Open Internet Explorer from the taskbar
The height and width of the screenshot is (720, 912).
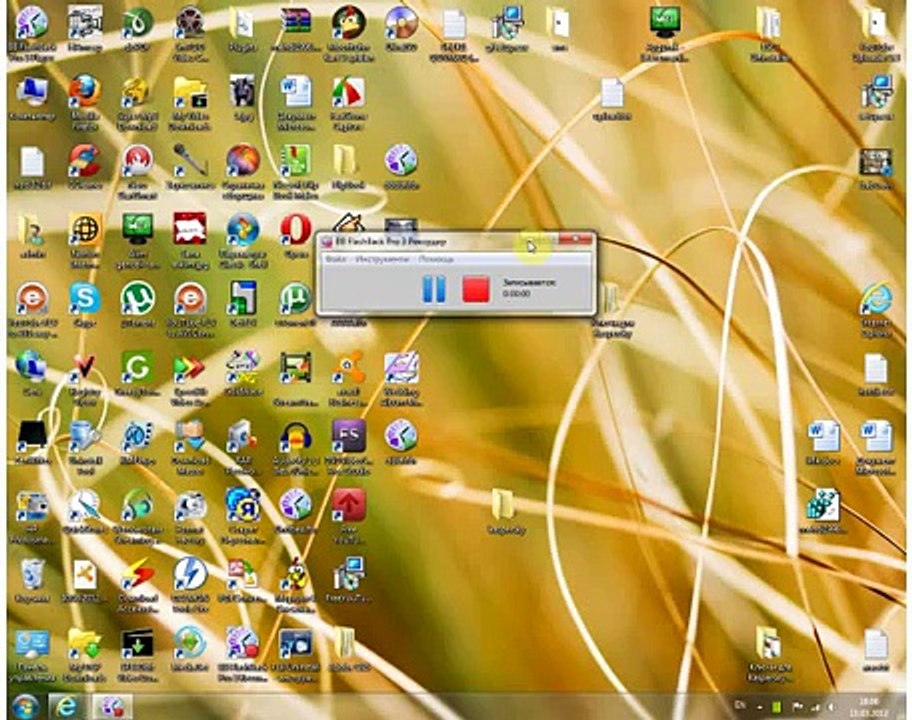click(x=66, y=706)
